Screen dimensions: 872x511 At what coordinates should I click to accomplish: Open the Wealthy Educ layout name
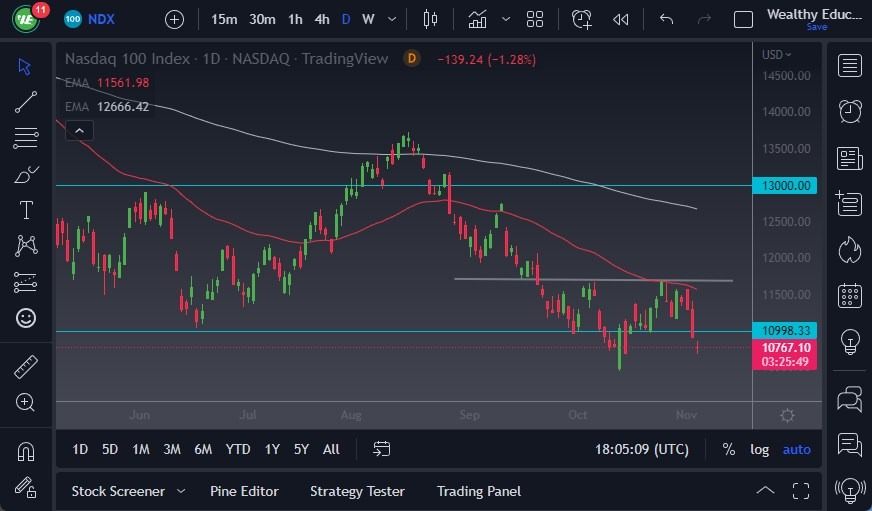pyautogui.click(x=814, y=14)
